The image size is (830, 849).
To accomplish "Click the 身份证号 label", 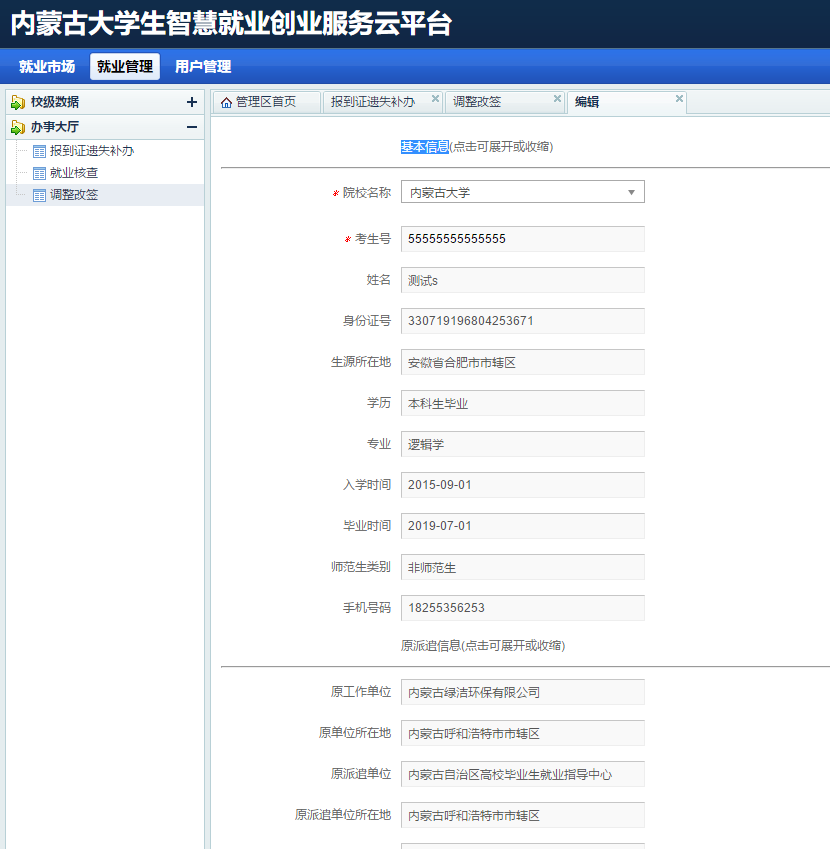I will point(367,321).
